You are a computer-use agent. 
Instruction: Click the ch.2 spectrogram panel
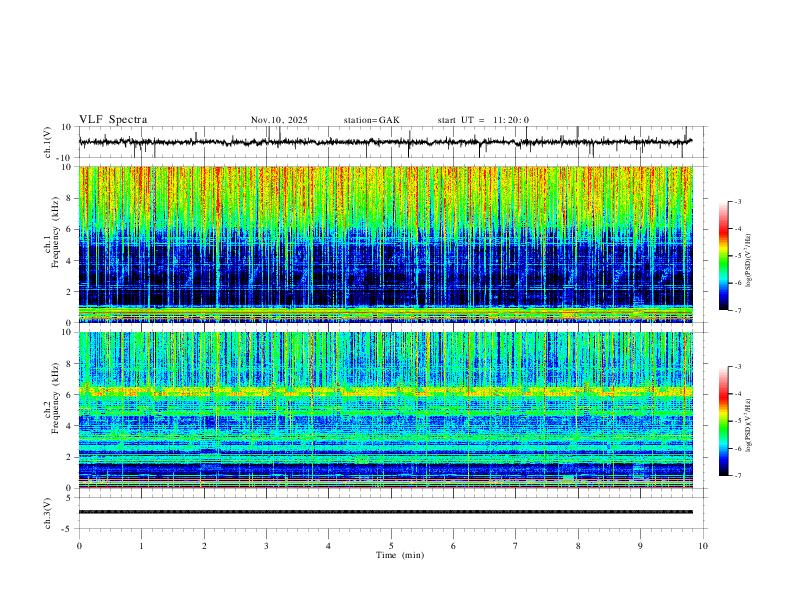[x=385, y=410]
